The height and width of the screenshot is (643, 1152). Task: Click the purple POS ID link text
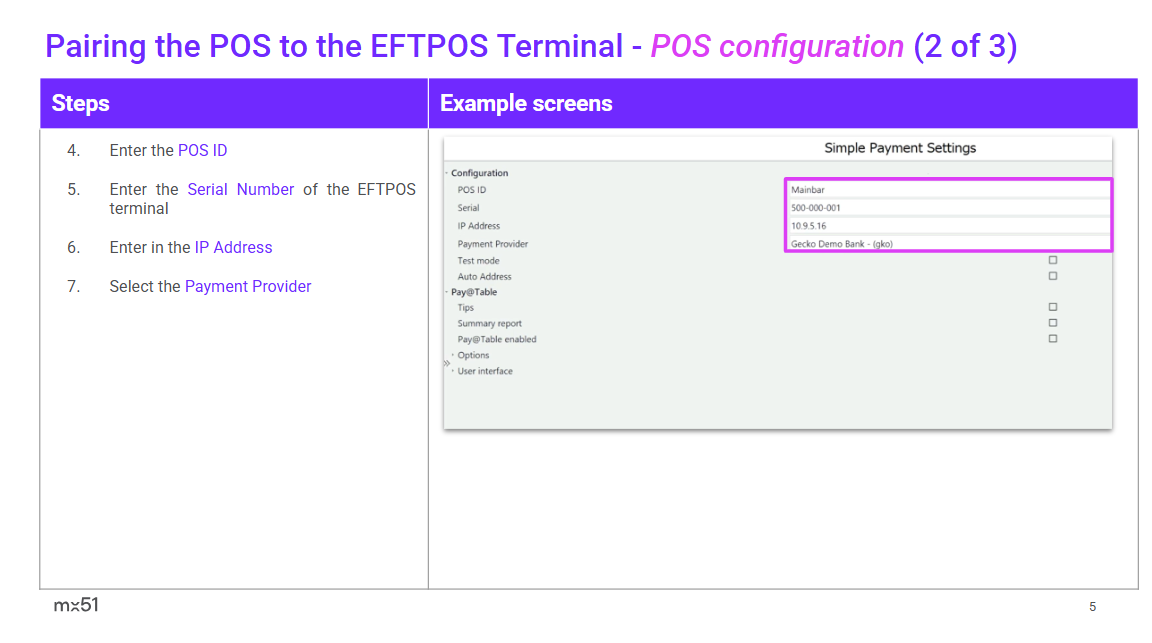(x=202, y=151)
